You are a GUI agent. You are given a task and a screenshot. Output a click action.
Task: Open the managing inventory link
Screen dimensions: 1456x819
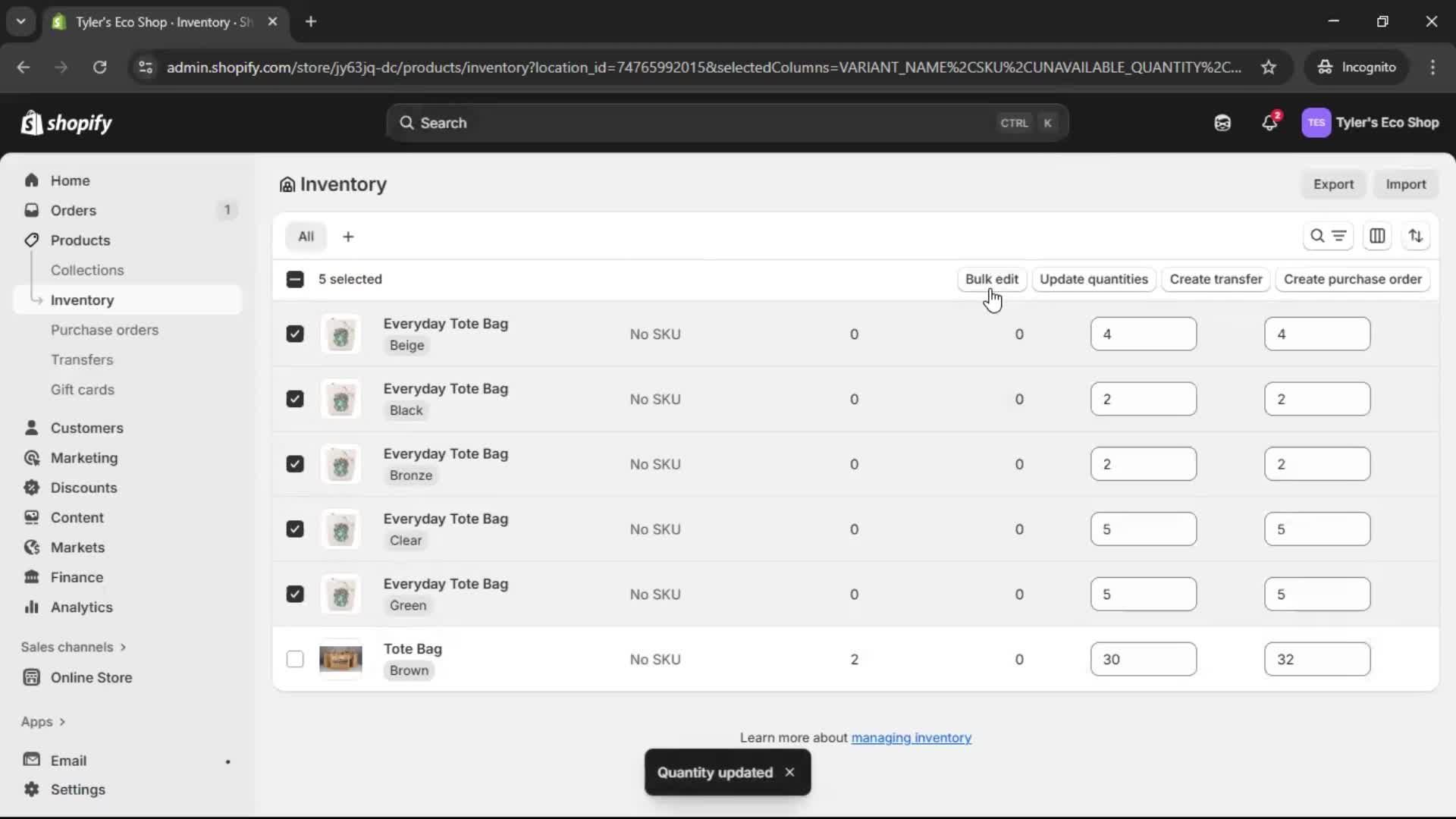(911, 737)
